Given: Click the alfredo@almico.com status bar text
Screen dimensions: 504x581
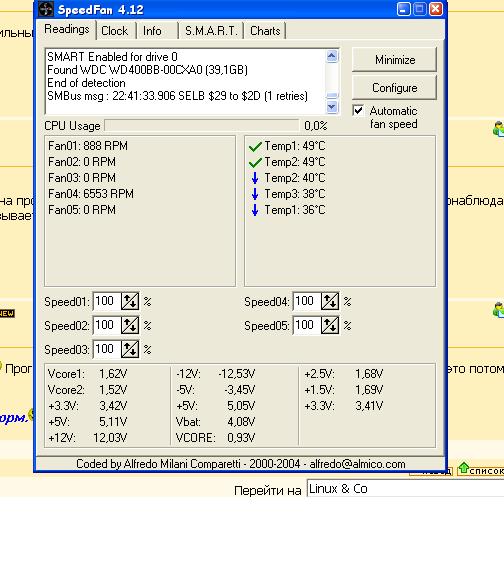Looking at the screenshot, I should [x=357, y=464].
